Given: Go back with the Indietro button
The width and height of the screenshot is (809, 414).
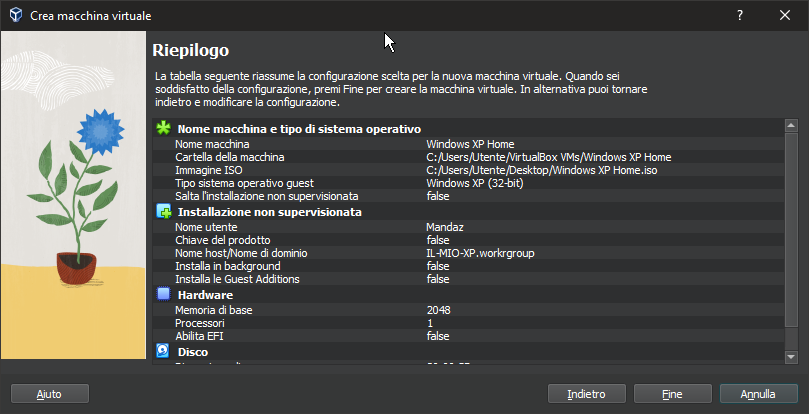Looking at the screenshot, I should pos(587,394).
